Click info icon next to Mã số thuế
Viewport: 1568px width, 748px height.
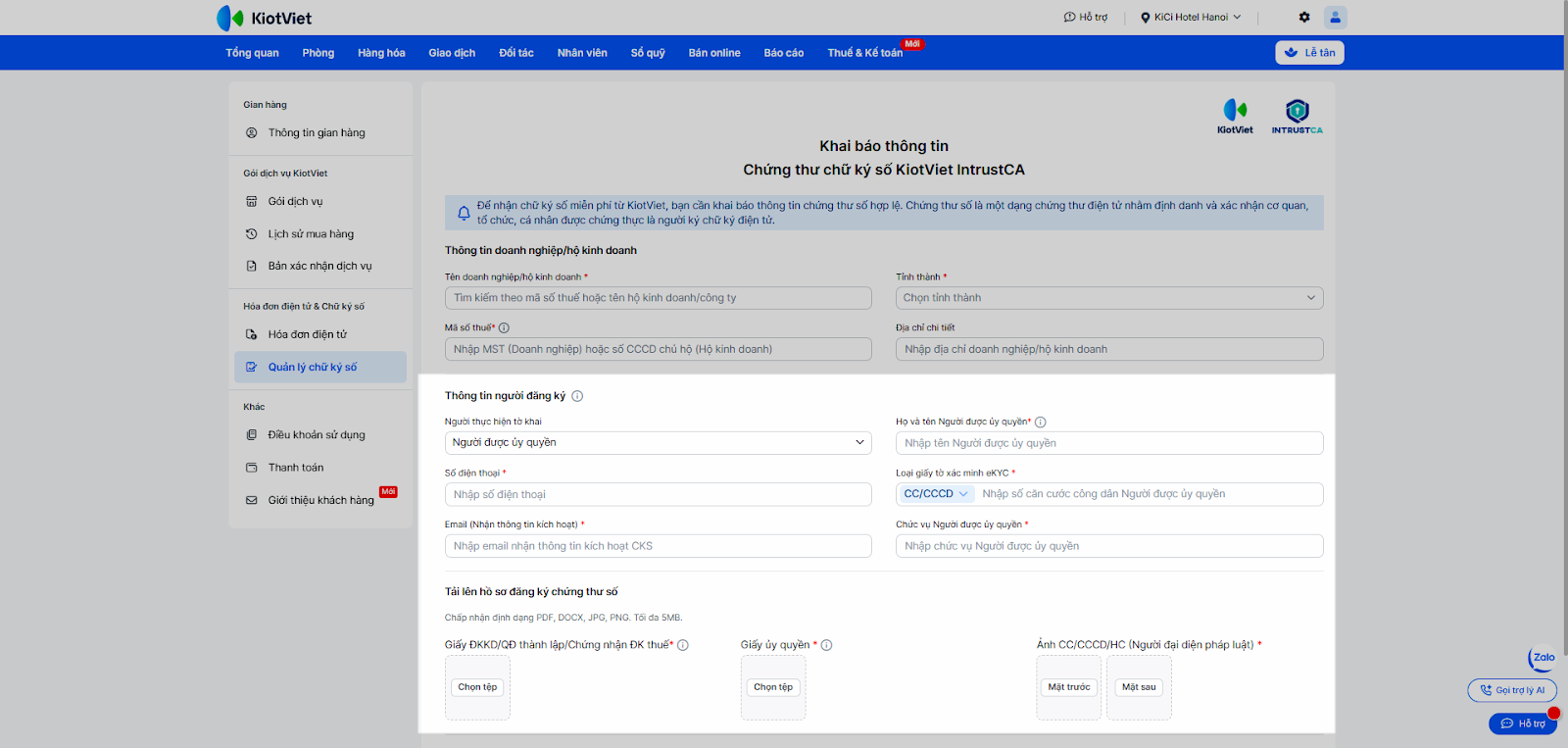click(504, 327)
